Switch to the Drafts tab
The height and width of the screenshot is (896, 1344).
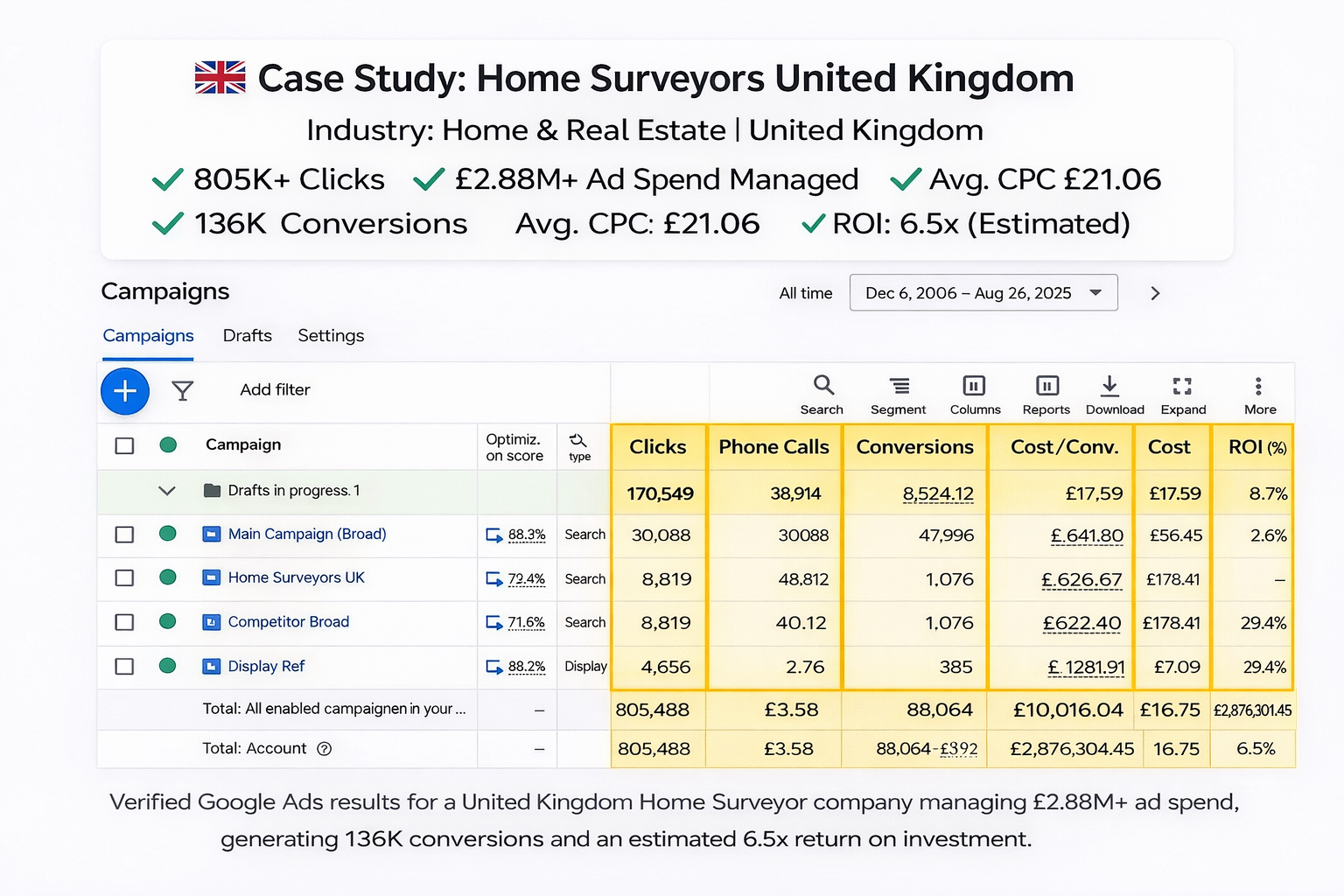coord(247,336)
